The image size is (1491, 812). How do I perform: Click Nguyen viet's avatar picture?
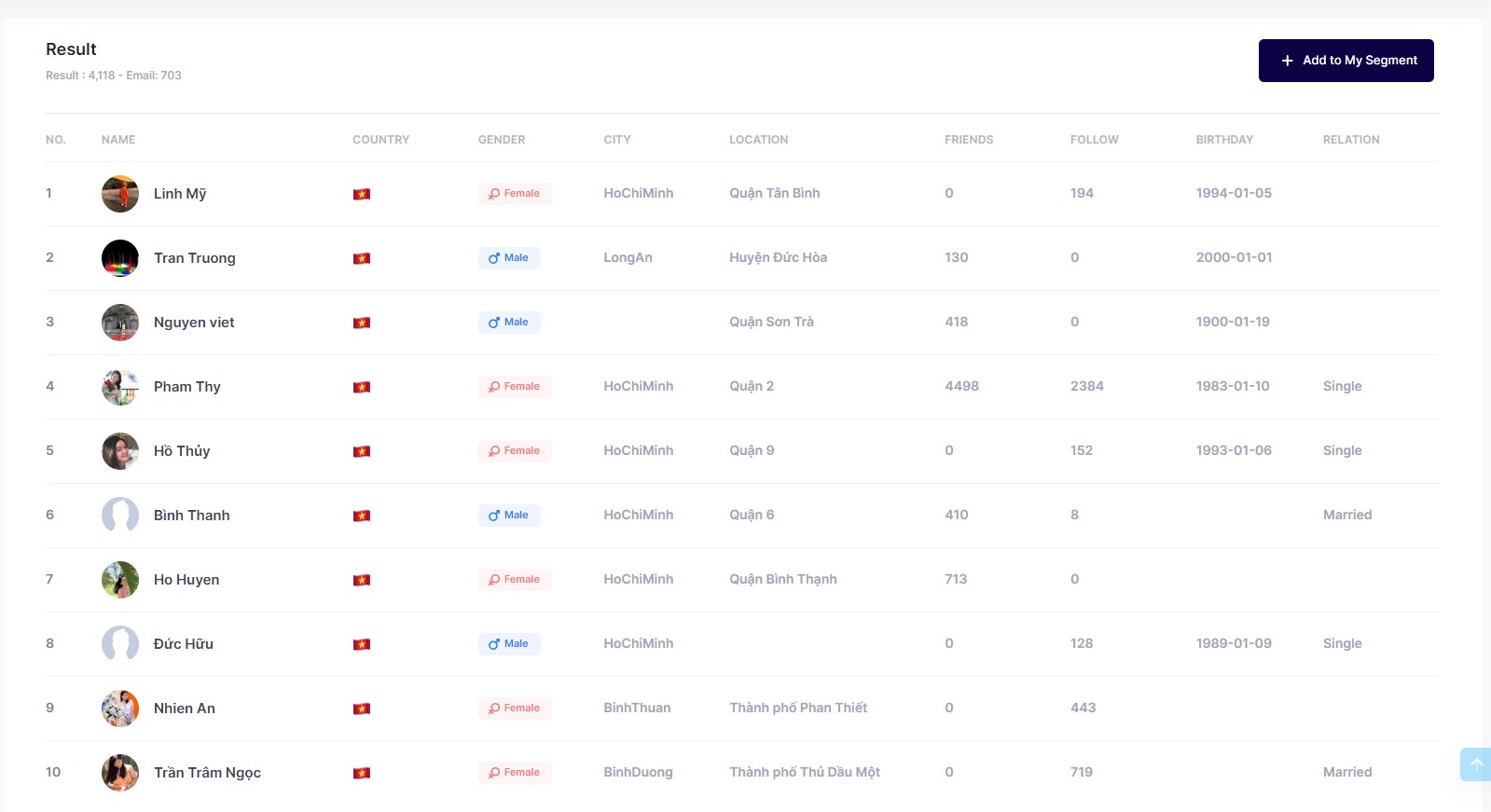120,323
